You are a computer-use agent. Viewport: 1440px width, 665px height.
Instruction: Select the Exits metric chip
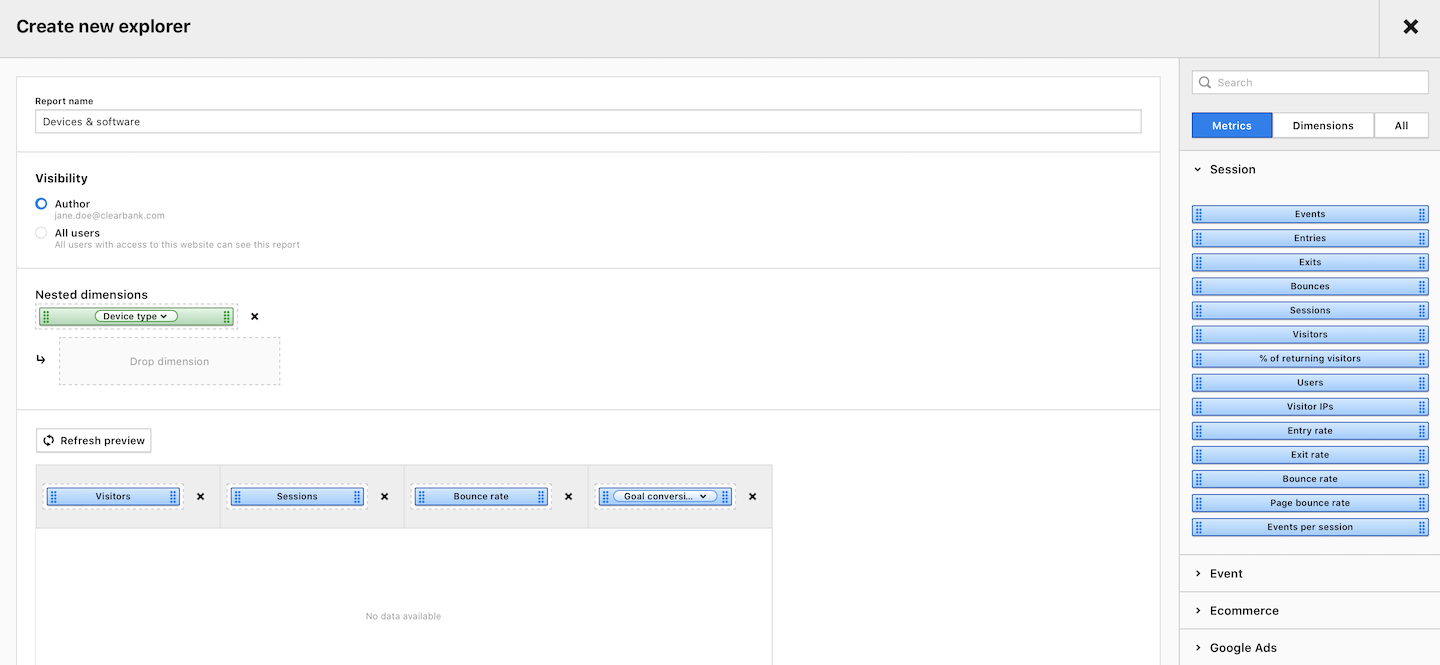pyautogui.click(x=1310, y=262)
